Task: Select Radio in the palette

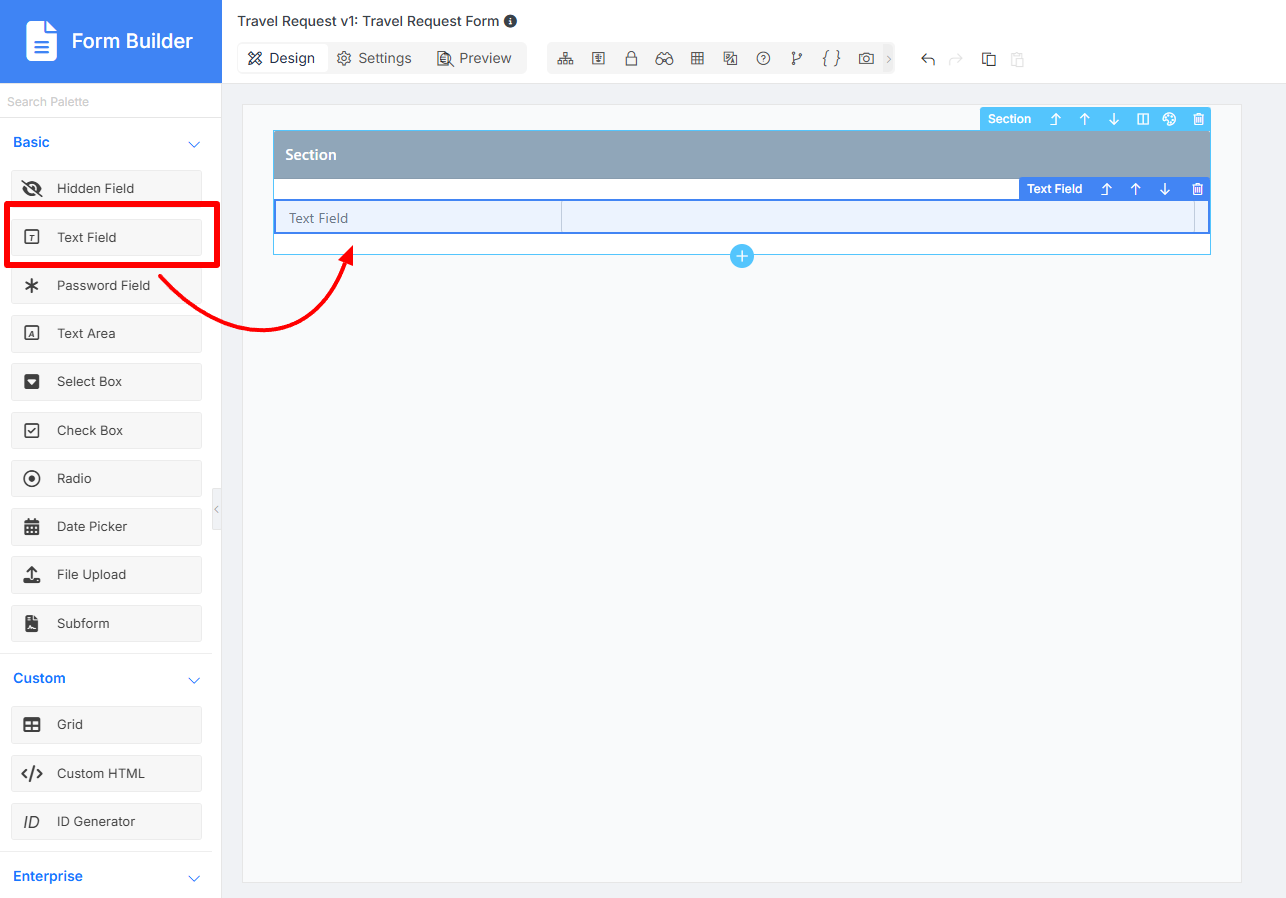Action: point(106,478)
